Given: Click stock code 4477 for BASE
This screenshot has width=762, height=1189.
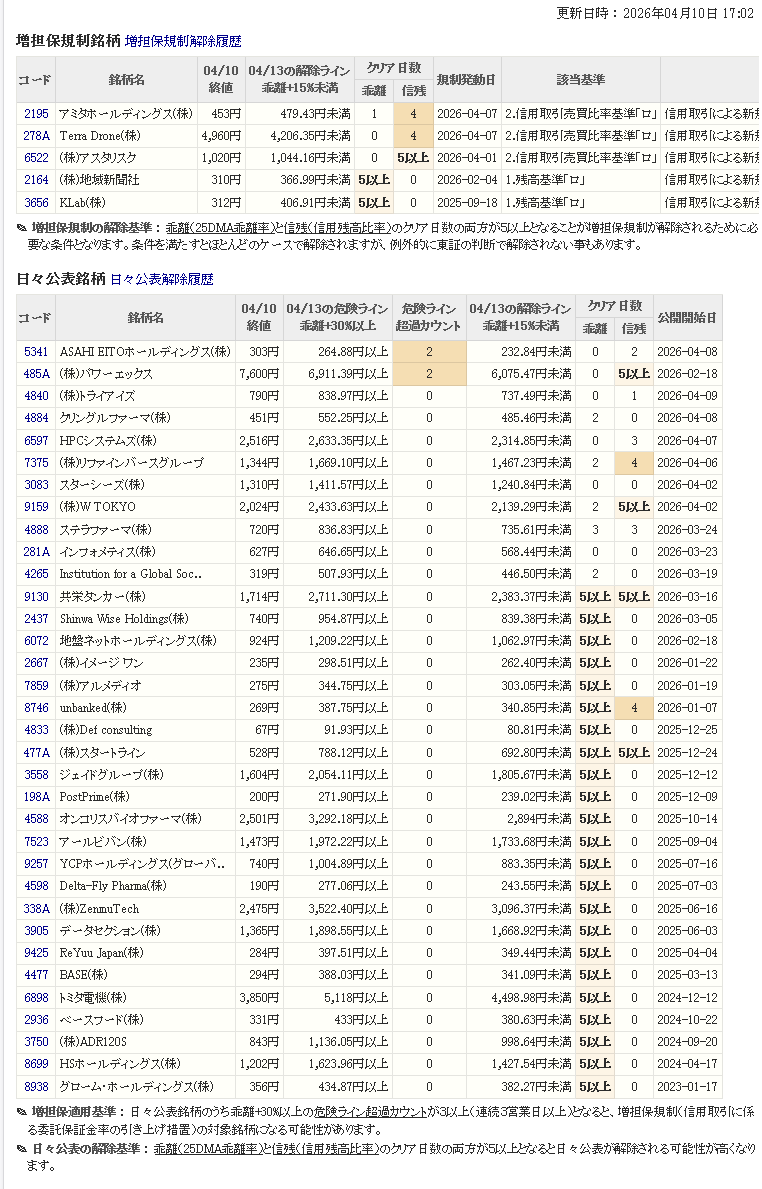Looking at the screenshot, I should click(x=36, y=975).
